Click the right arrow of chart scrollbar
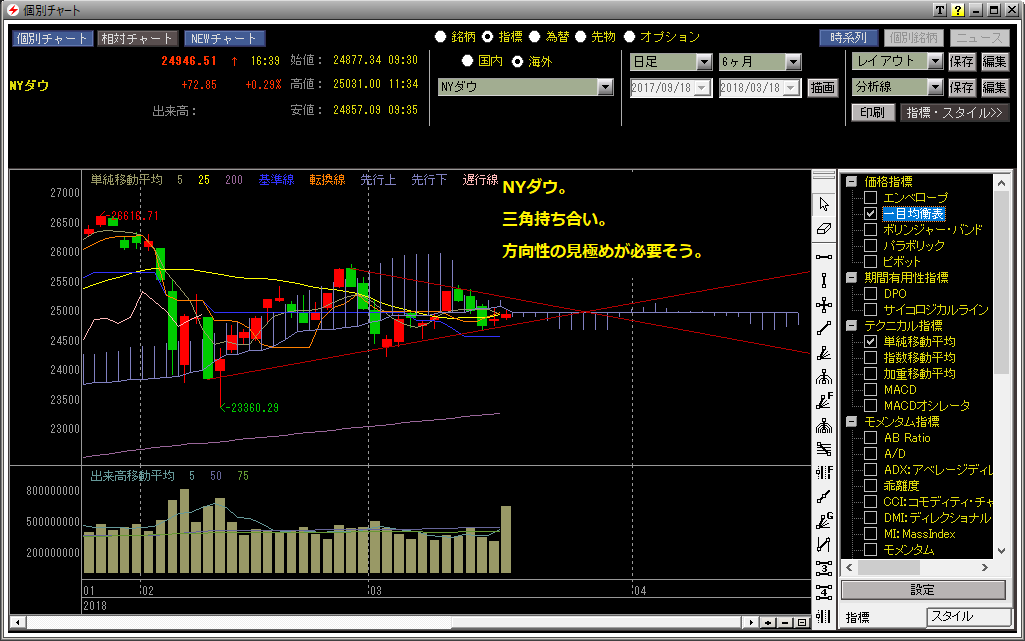1025x641 pixels. [751, 623]
